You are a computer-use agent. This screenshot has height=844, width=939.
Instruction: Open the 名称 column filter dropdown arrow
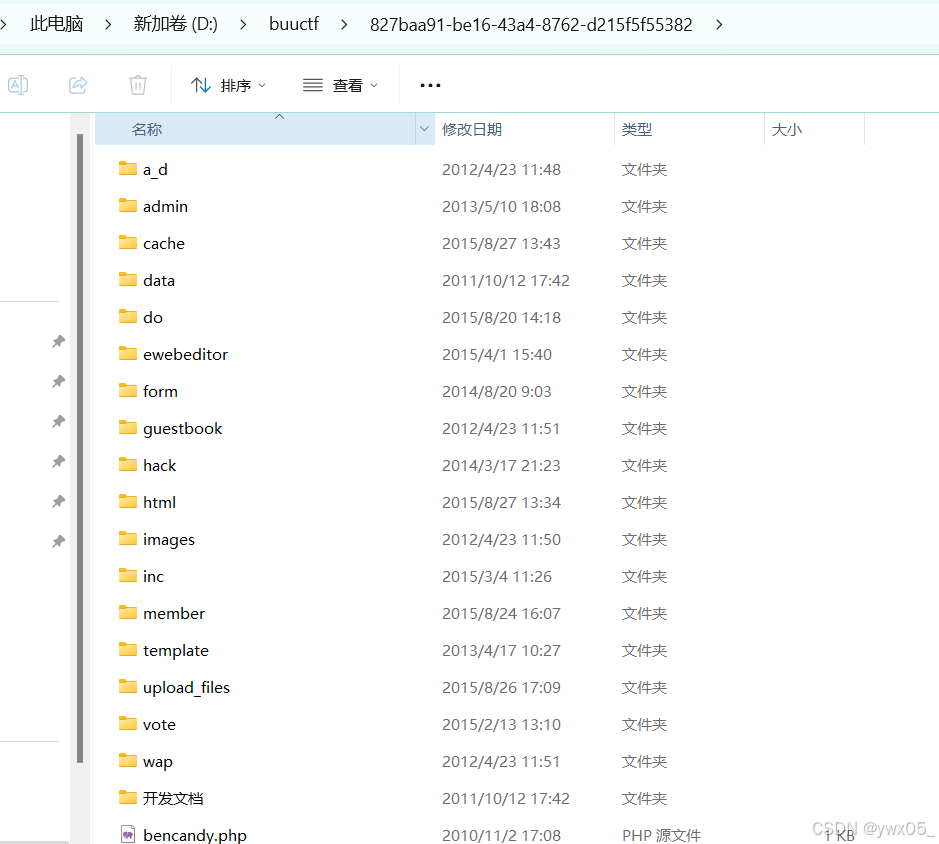click(424, 129)
